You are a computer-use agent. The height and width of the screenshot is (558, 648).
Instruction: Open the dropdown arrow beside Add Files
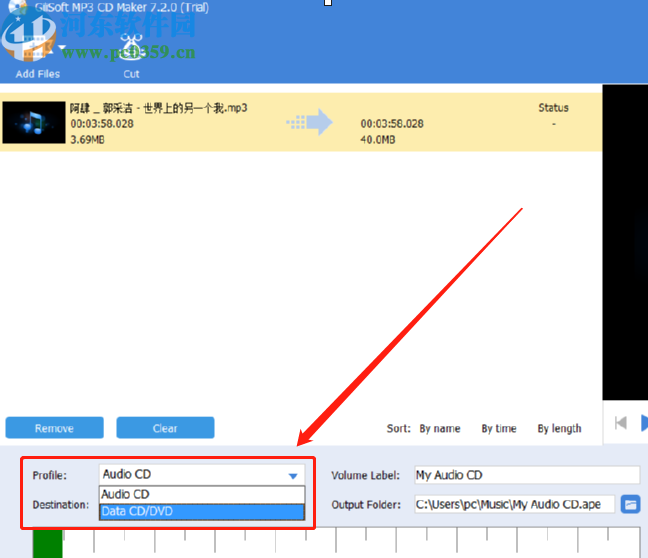pos(62,48)
